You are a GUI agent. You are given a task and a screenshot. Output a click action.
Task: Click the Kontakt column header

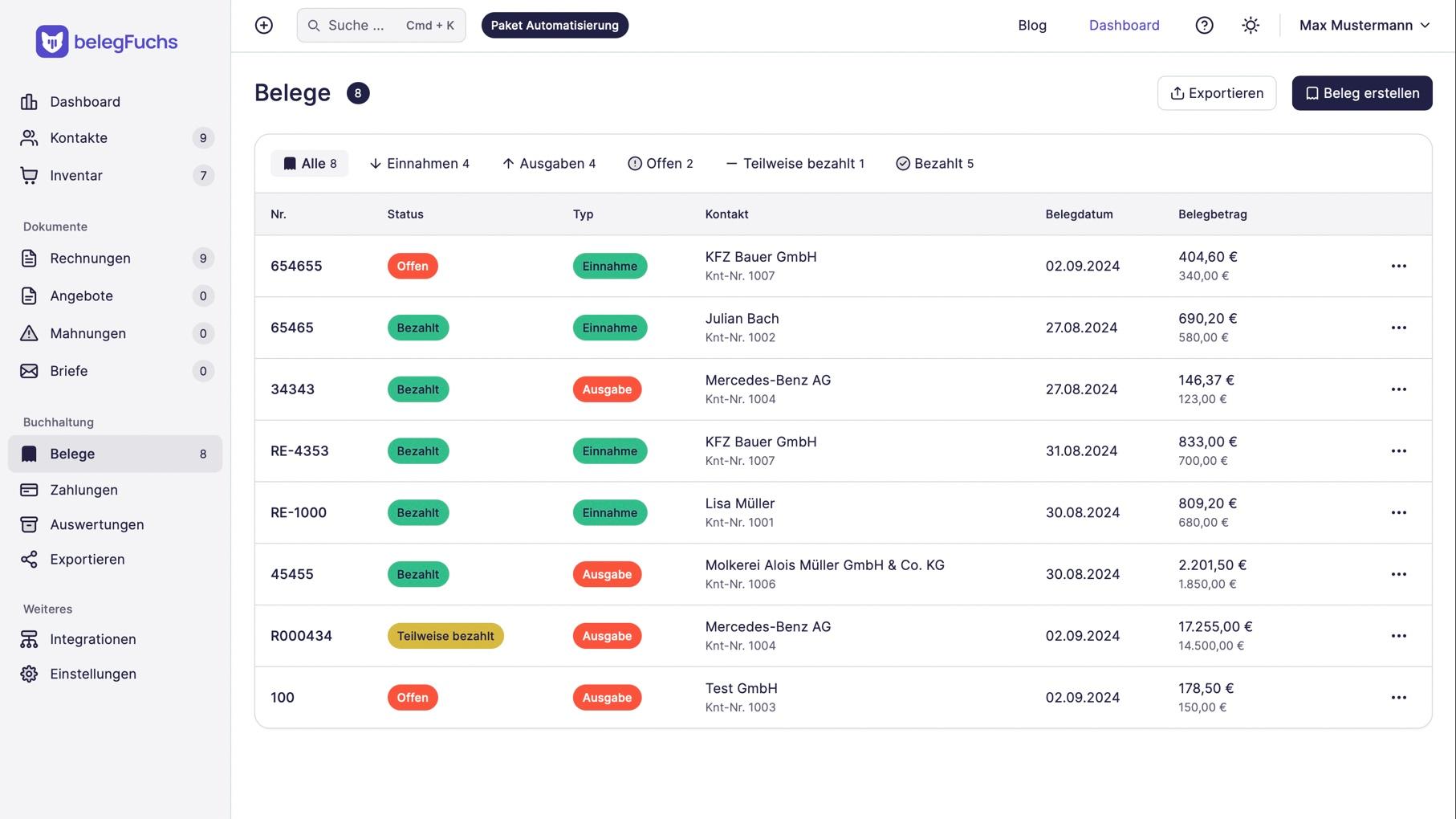click(x=726, y=214)
